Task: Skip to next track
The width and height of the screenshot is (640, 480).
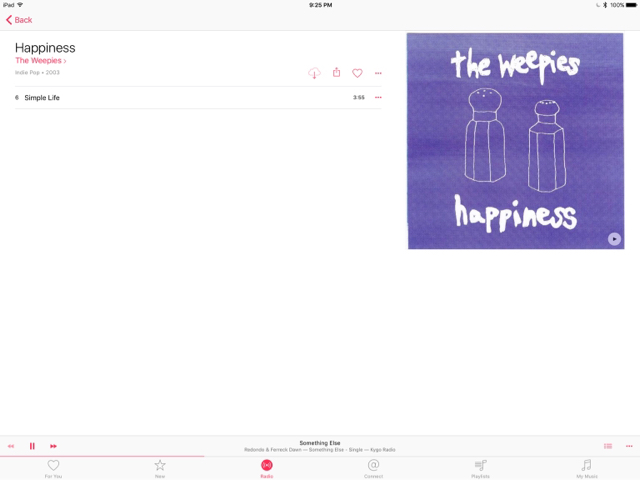Action: click(53, 446)
